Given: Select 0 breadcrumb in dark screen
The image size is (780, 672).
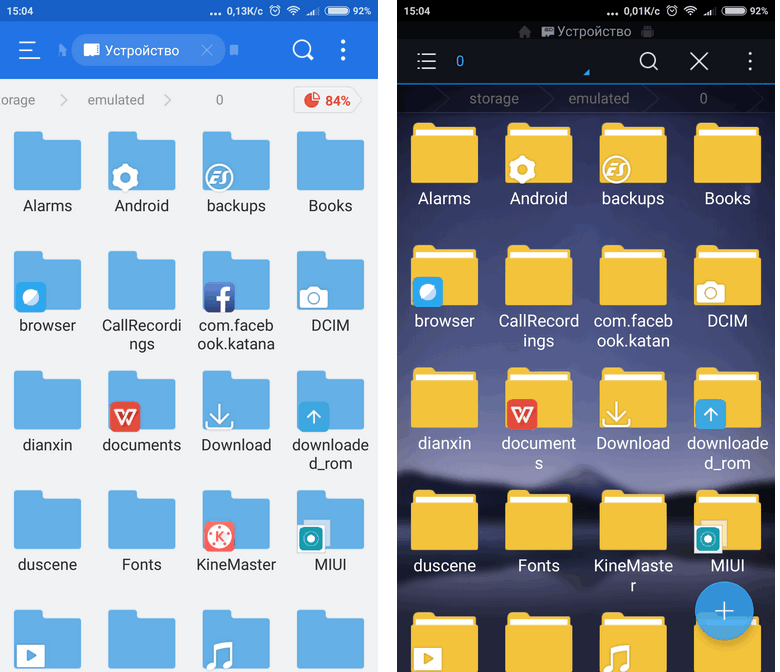Looking at the screenshot, I should click(703, 98).
